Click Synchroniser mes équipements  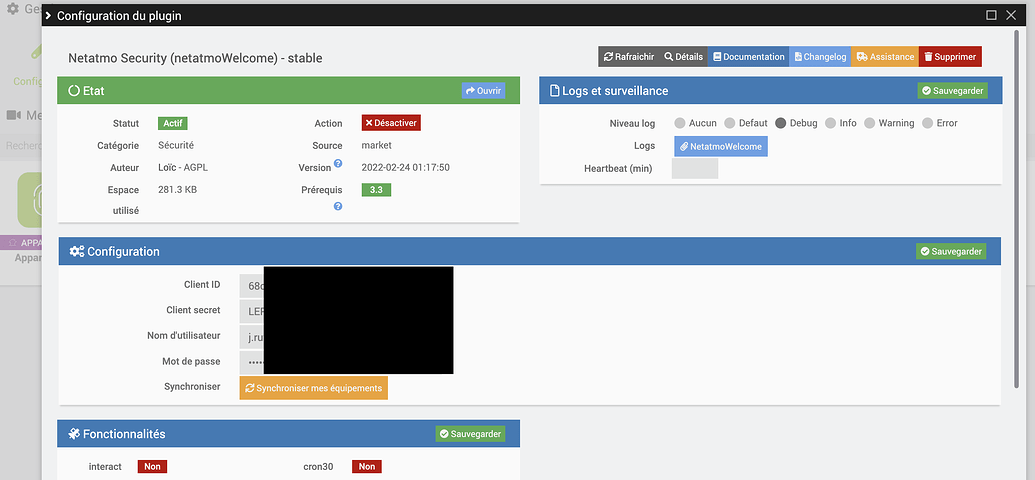[x=314, y=388]
